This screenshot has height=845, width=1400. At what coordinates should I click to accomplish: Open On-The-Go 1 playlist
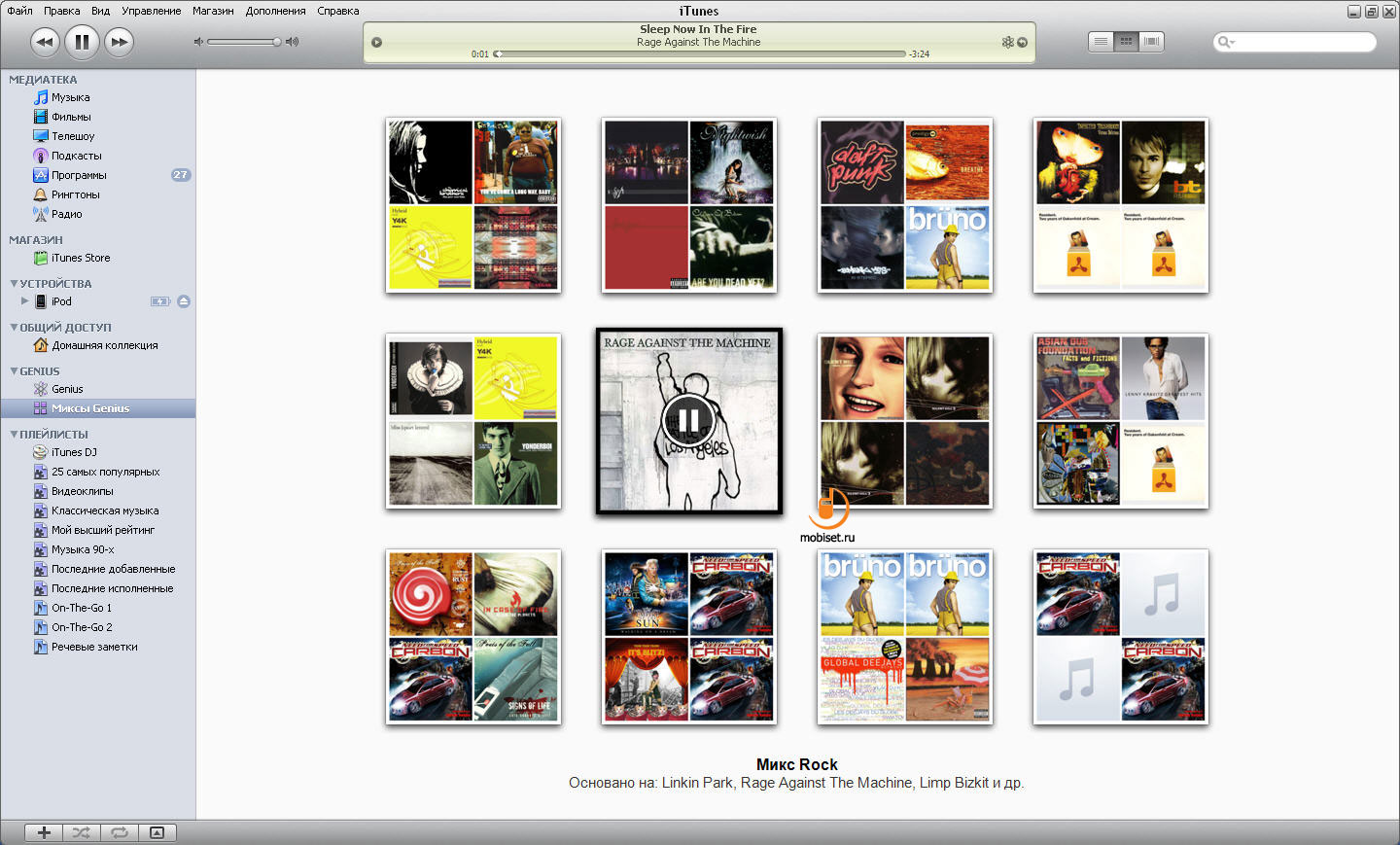tap(82, 608)
